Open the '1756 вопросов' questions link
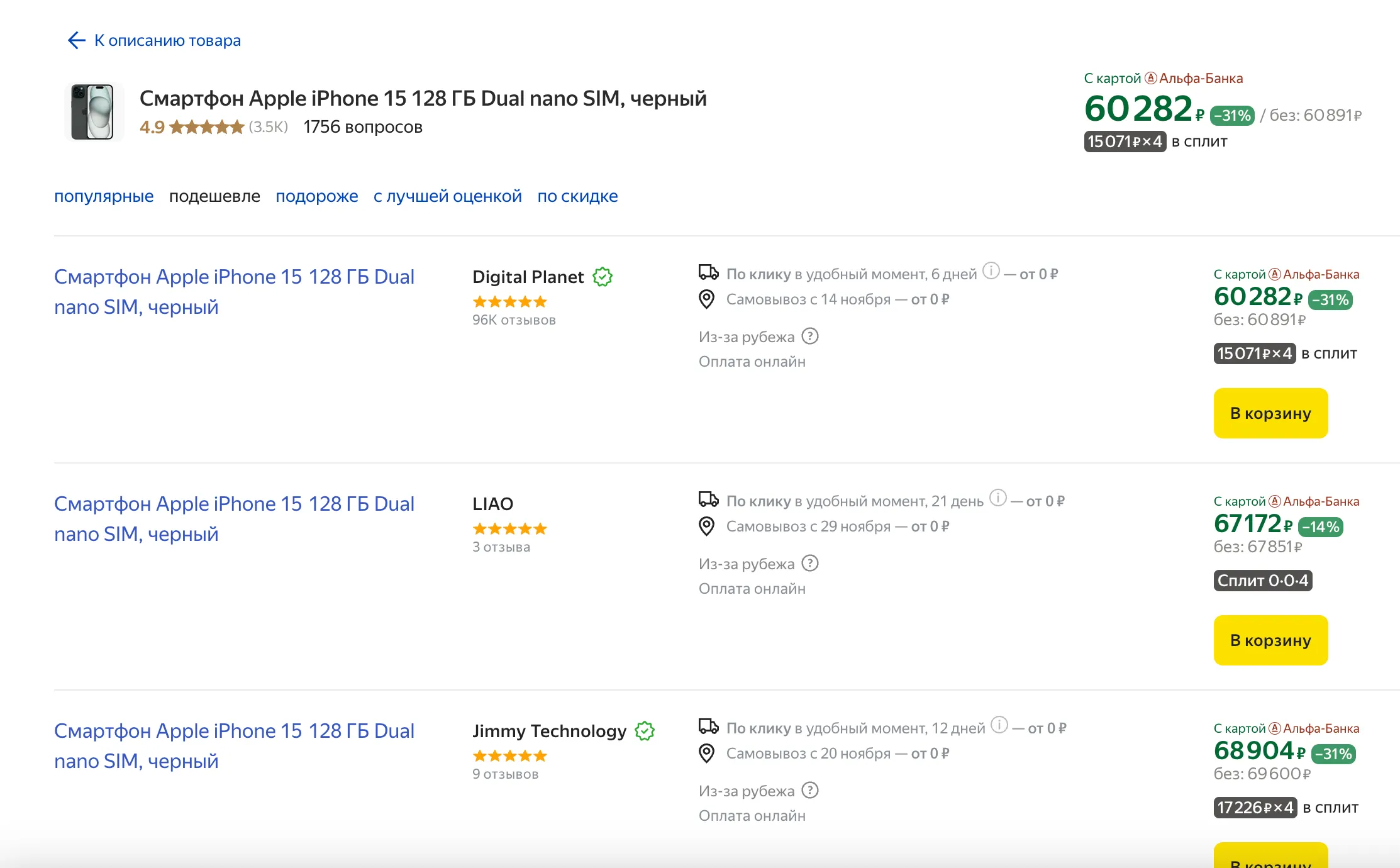Image resolution: width=1400 pixels, height=868 pixels. pos(362,127)
